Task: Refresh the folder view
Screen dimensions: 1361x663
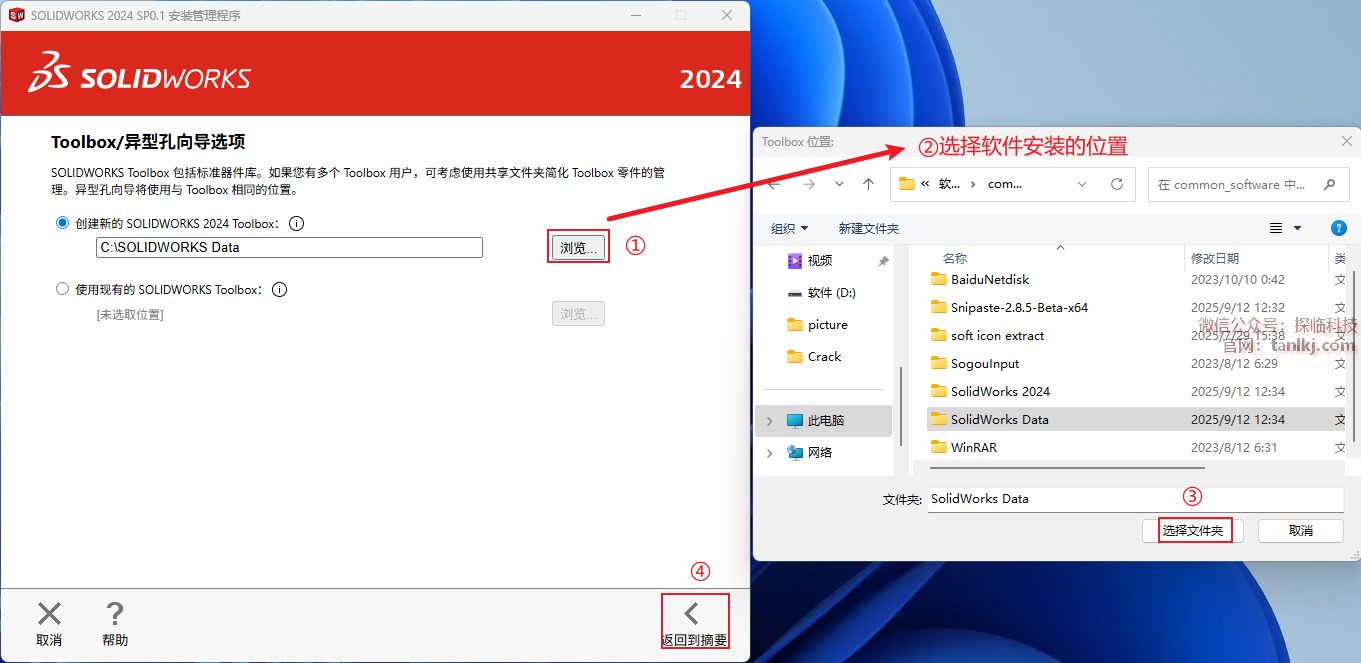Action: click(x=1117, y=184)
